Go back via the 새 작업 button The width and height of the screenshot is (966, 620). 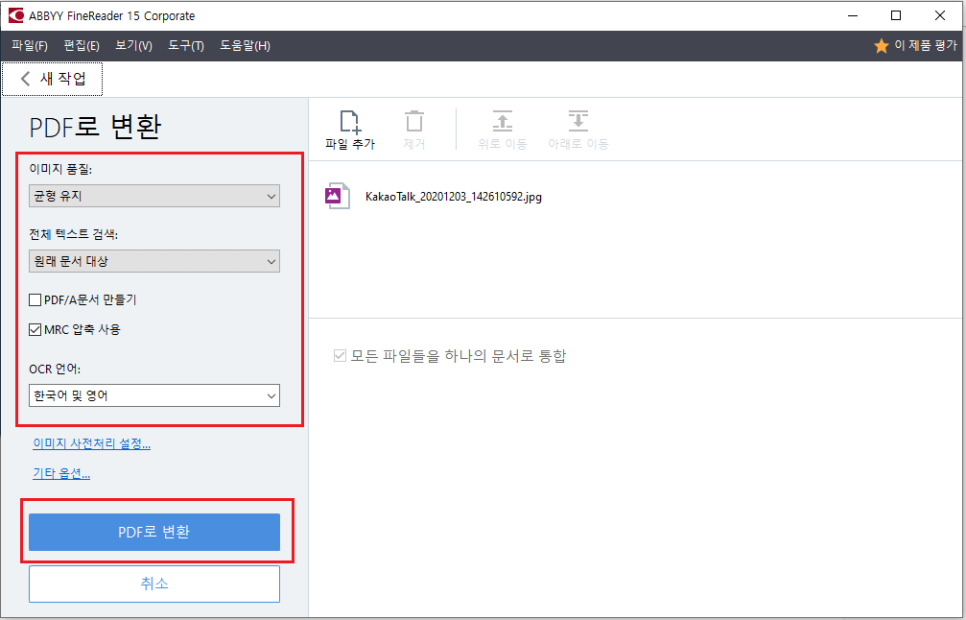click(x=52, y=78)
